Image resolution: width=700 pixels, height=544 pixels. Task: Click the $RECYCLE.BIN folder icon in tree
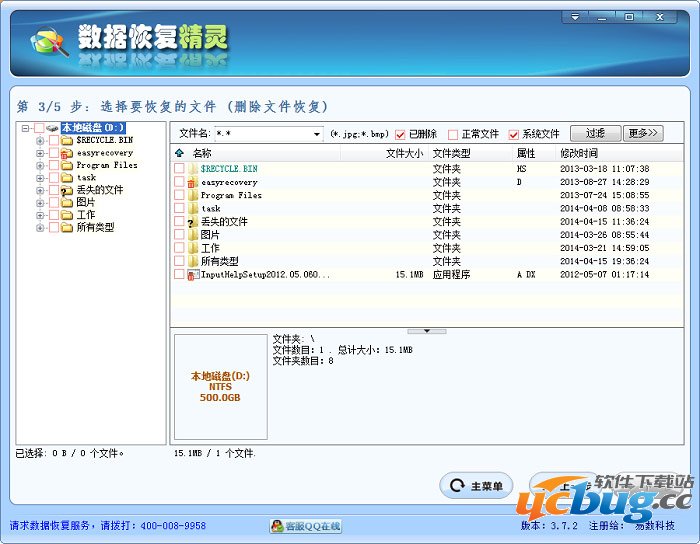(x=67, y=141)
